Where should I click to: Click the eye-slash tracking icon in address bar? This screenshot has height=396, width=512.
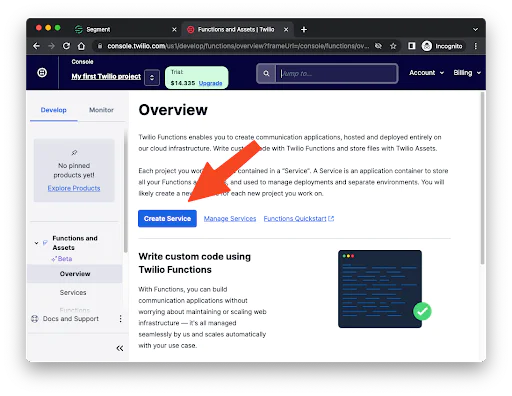pyautogui.click(x=378, y=46)
